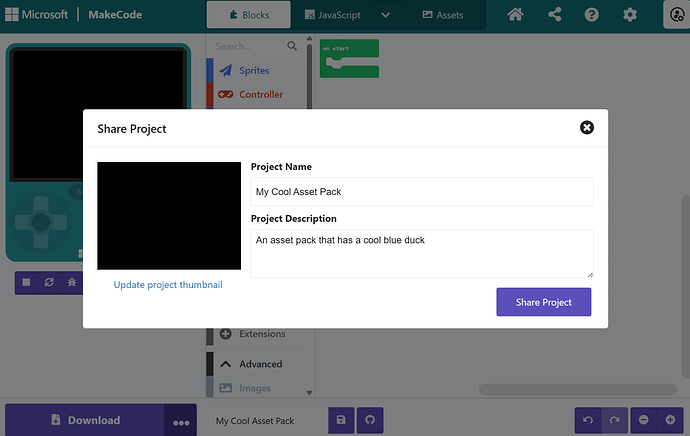Click the toolbox Search field
690x436 pixels.
coord(249,46)
